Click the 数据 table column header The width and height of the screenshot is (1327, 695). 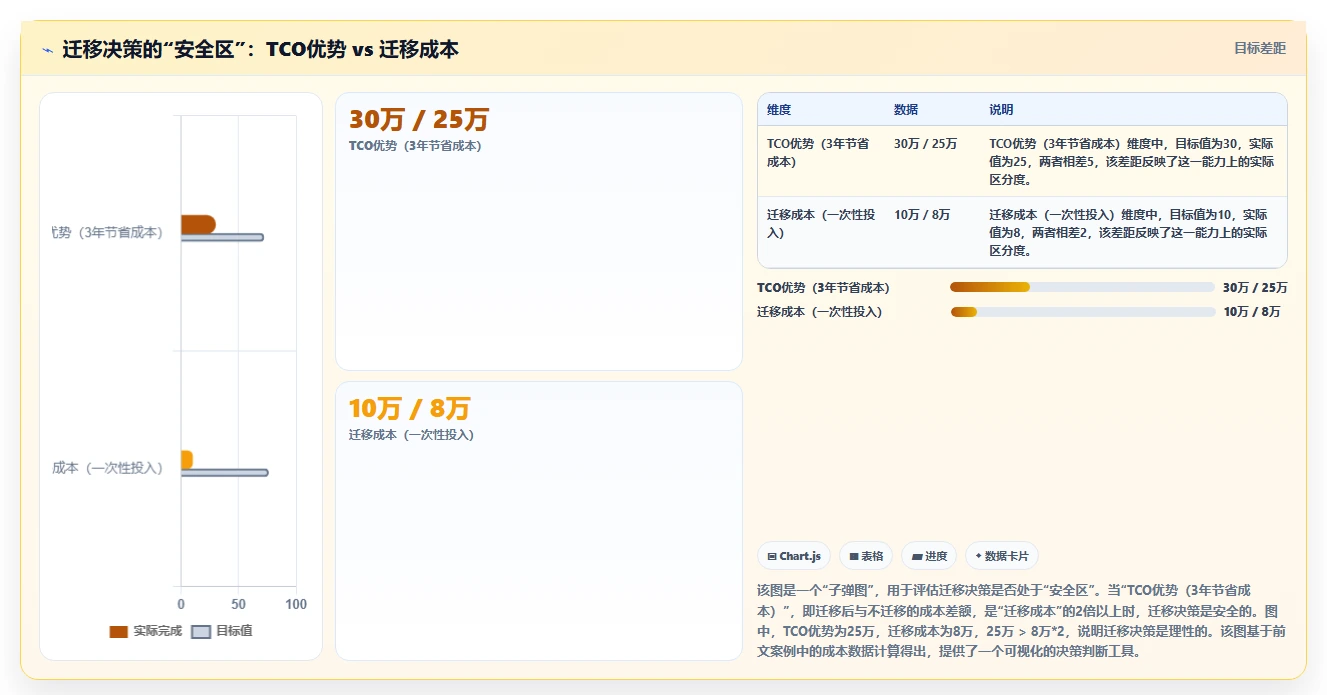click(x=906, y=110)
